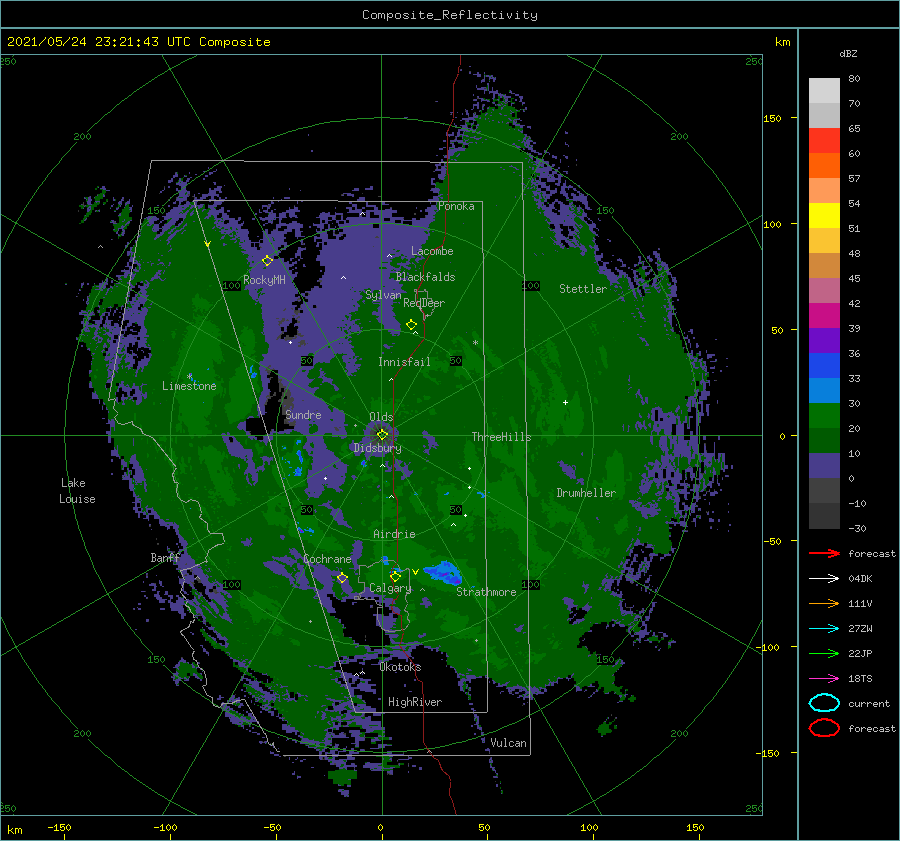Click the Airdrie city label
Viewport: 900px width, 841px height.
tap(394, 534)
